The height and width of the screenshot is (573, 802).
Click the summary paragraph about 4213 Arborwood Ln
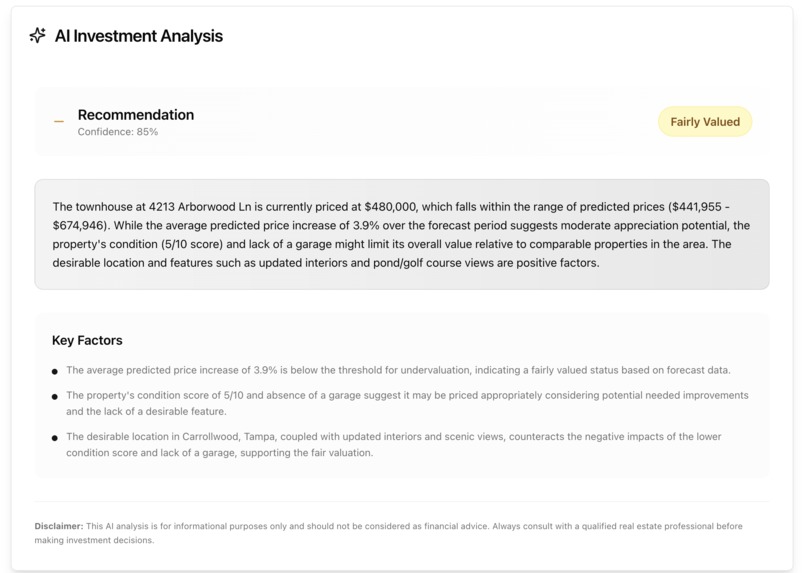click(402, 235)
